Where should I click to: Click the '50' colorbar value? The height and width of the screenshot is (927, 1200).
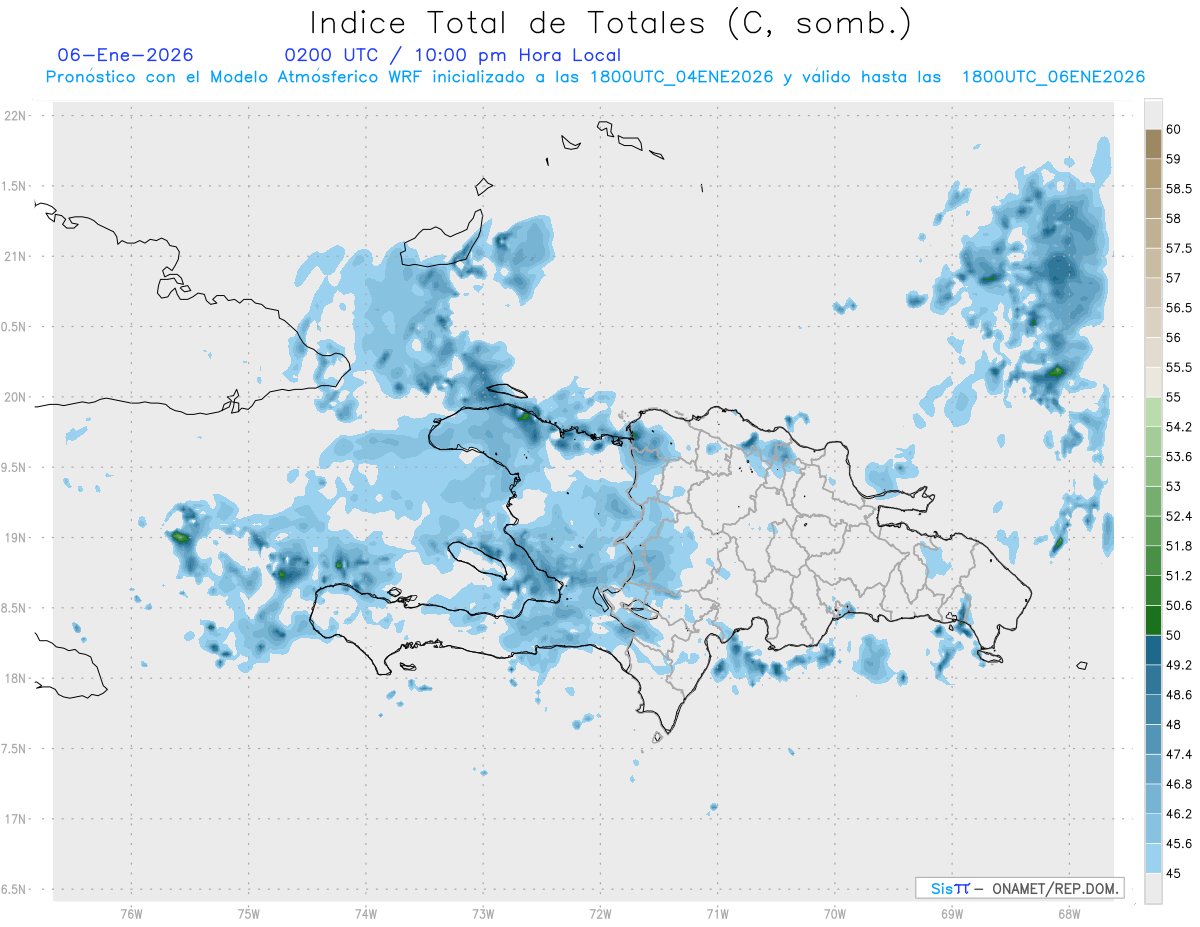tap(1173, 635)
